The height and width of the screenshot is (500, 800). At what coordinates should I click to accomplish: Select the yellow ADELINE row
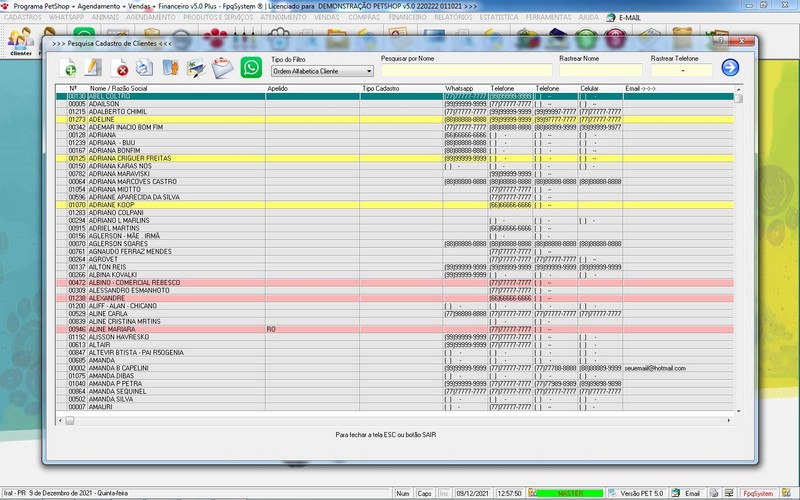click(394, 119)
